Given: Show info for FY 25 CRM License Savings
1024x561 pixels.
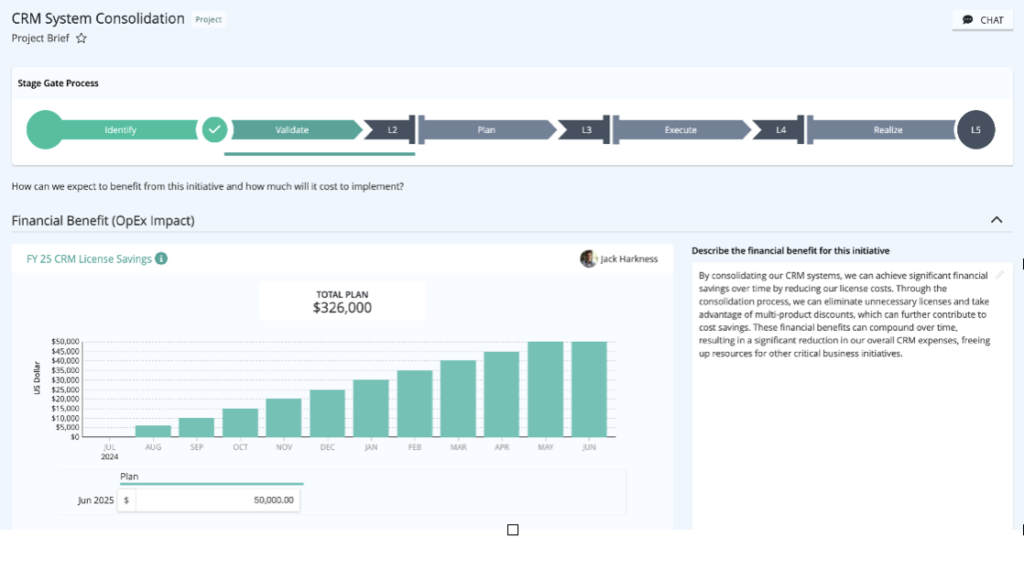Looking at the screenshot, I should point(161,259).
